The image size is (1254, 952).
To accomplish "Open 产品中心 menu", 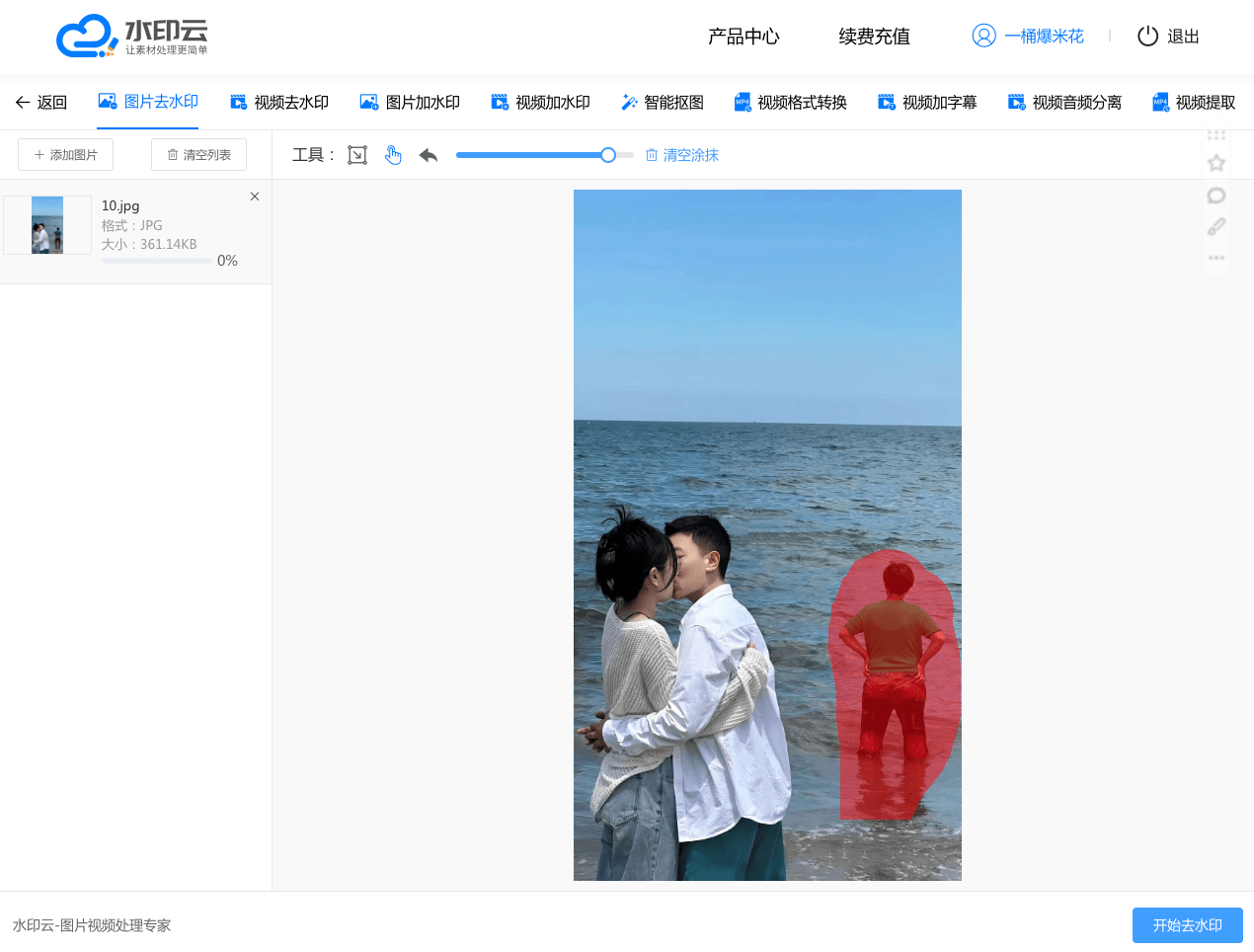I will pyautogui.click(x=744, y=37).
